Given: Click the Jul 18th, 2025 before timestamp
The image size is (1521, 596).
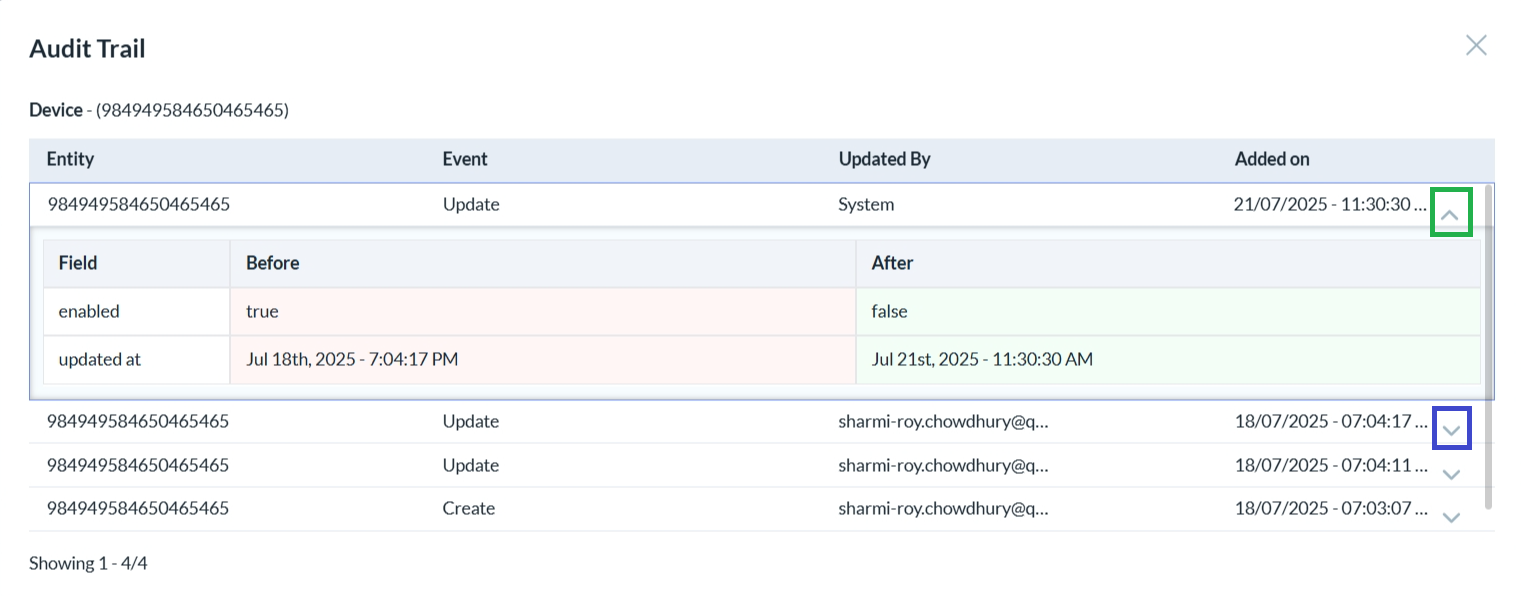Looking at the screenshot, I should pos(352,359).
